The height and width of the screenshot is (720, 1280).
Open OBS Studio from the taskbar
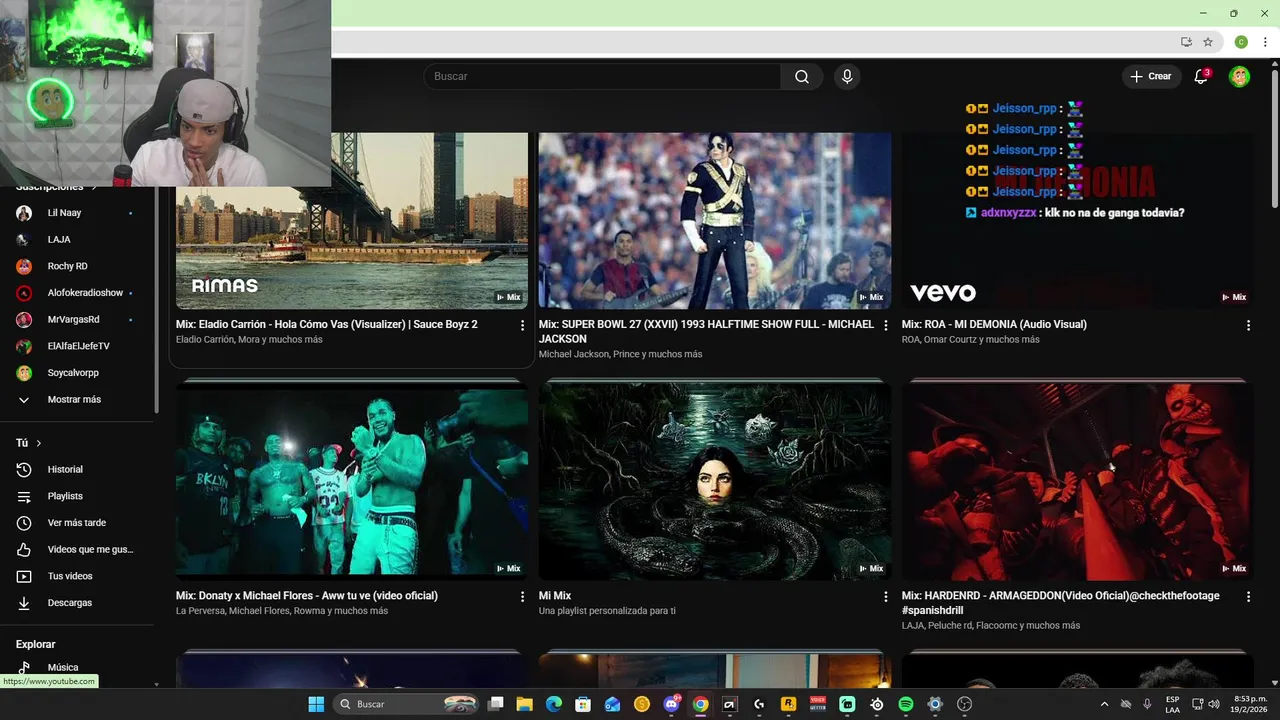965,704
